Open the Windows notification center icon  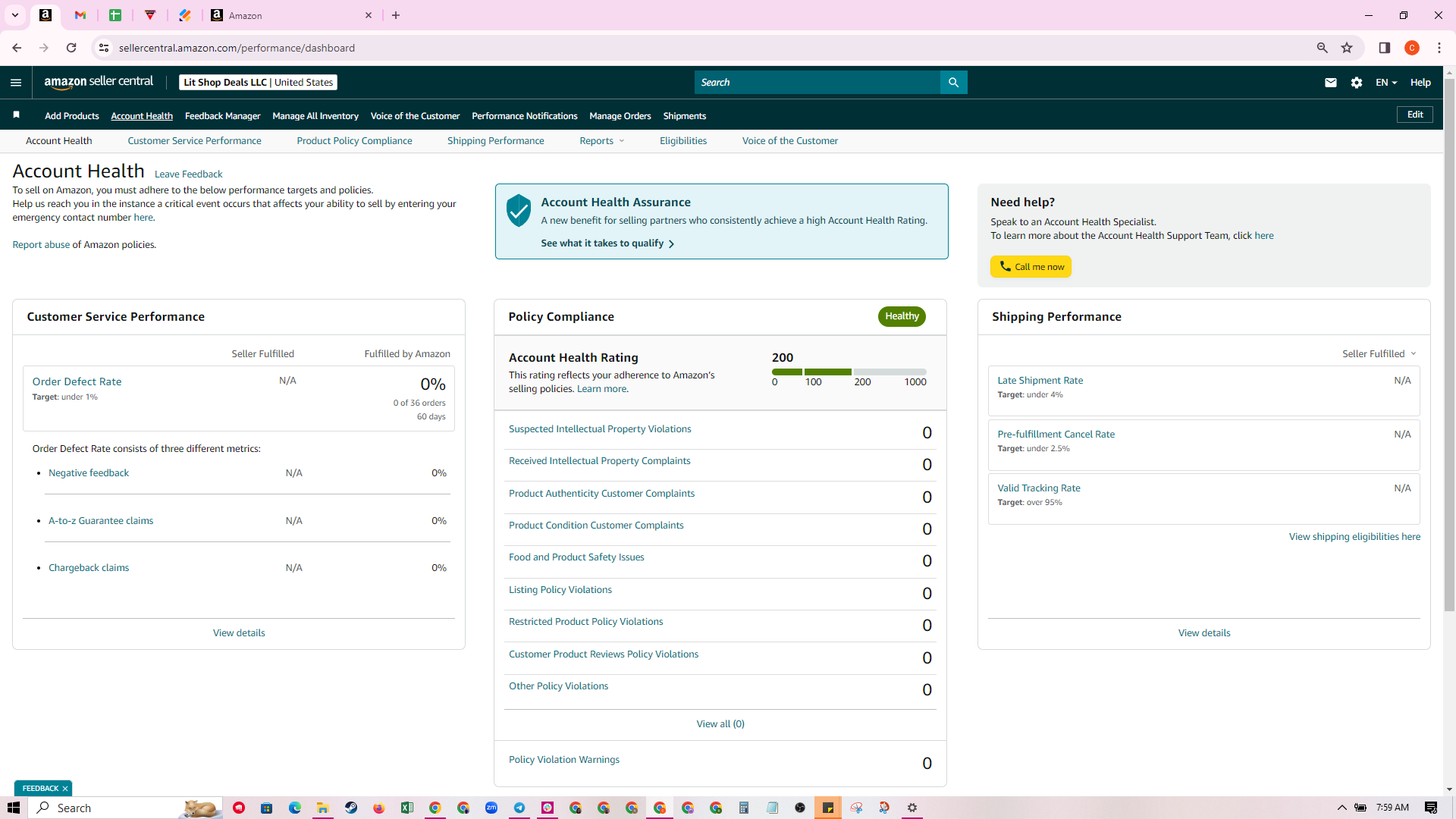pyautogui.click(x=1431, y=808)
